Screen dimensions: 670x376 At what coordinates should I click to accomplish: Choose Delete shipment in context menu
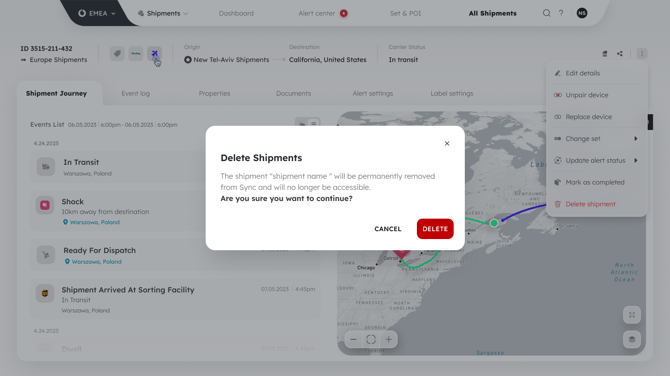coord(597,204)
